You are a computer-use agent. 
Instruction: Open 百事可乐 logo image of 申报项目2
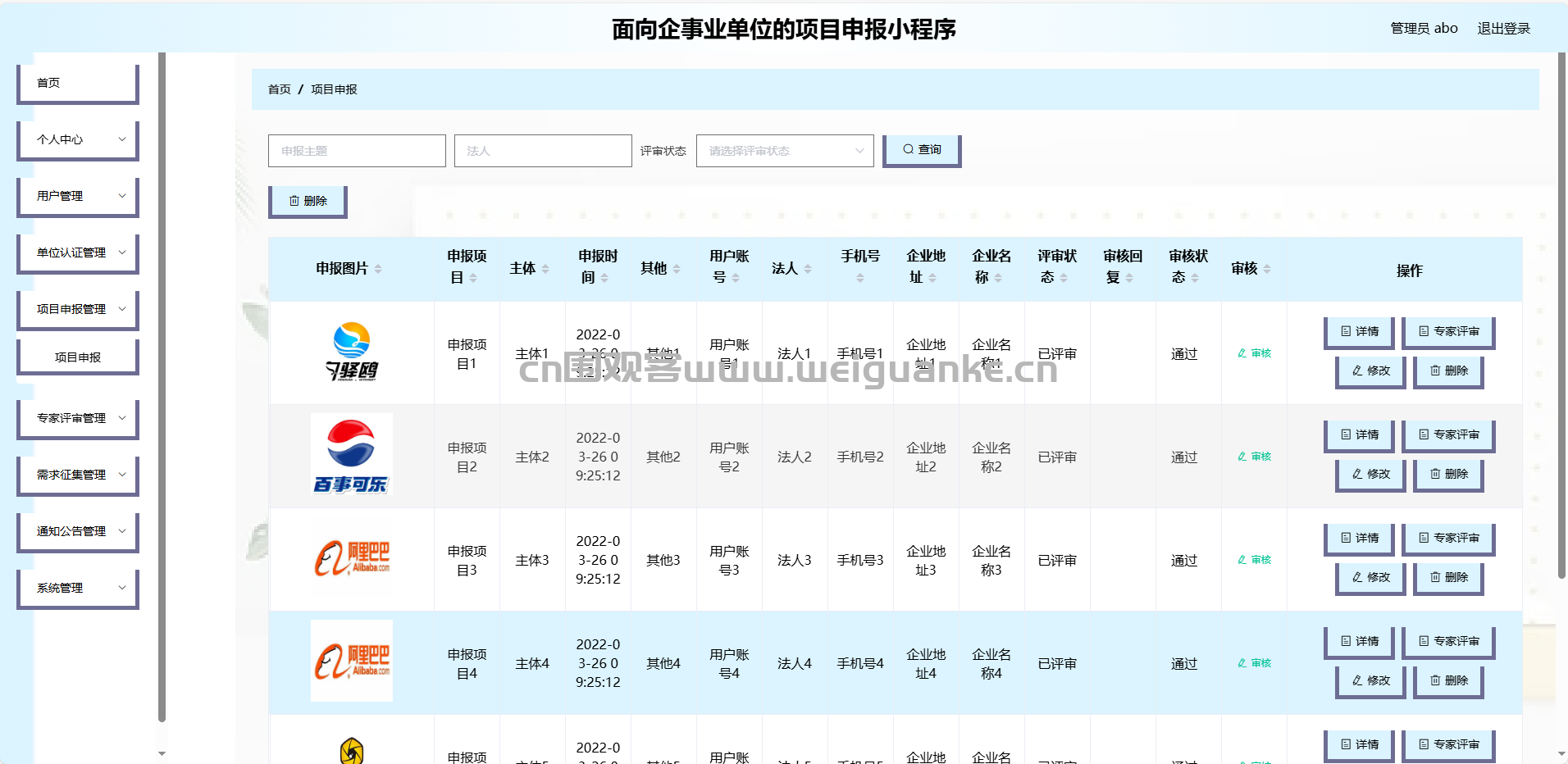[x=352, y=454]
